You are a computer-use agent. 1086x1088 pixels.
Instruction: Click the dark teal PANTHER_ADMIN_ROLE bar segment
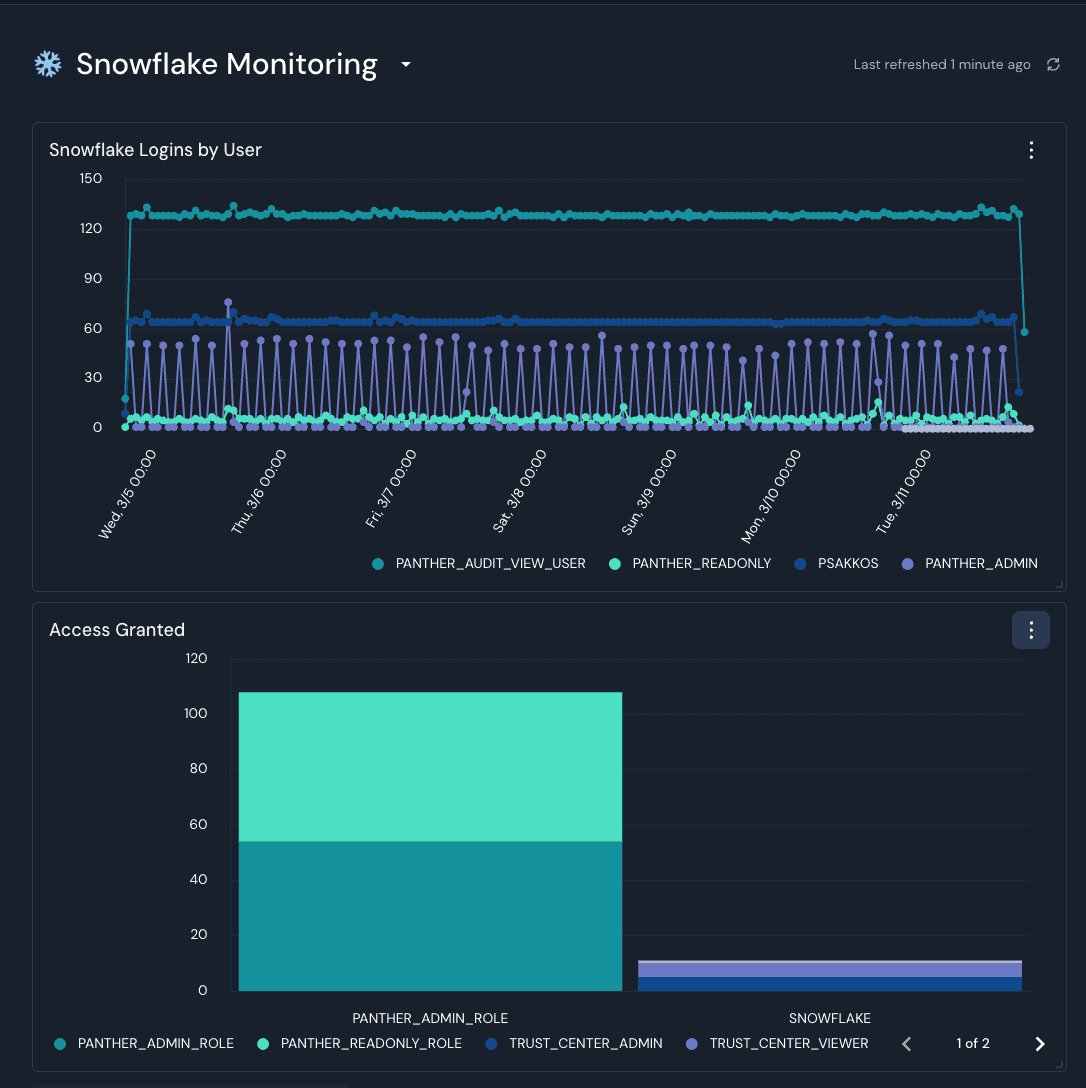(x=430, y=916)
